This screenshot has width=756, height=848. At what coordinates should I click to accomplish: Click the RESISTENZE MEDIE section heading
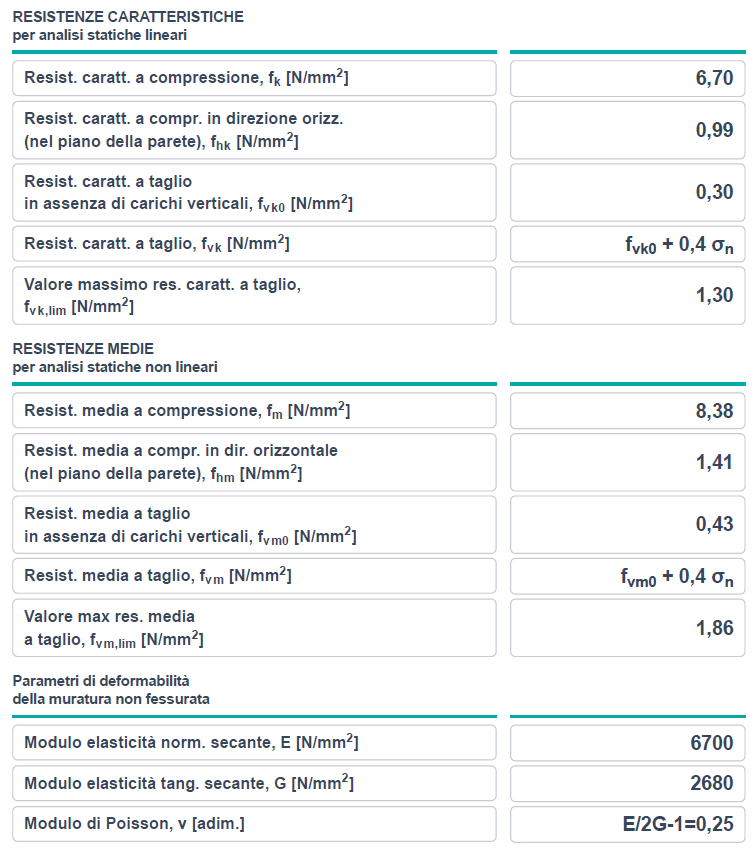[x=83, y=349]
